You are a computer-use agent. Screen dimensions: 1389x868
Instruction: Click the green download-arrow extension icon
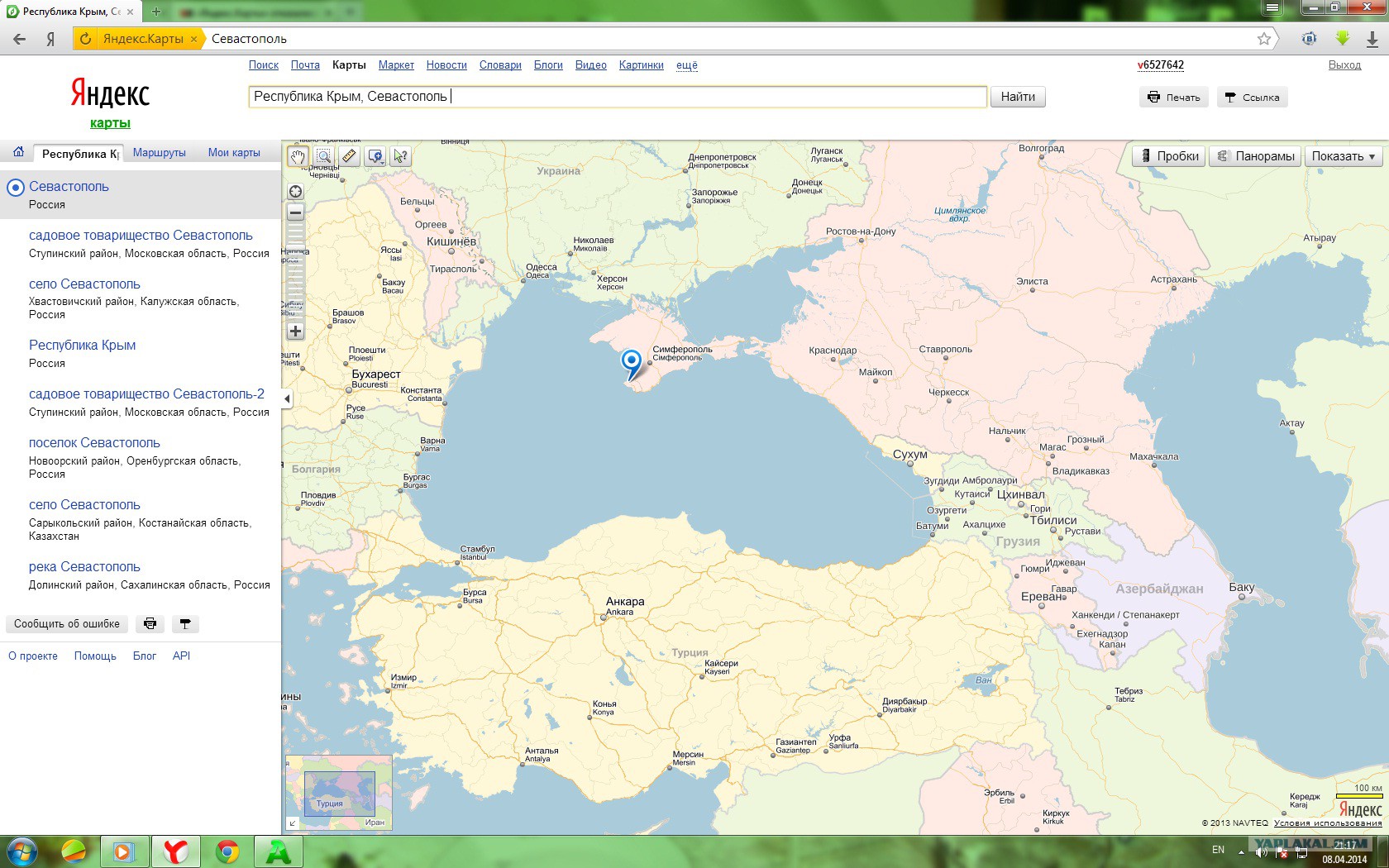click(1343, 38)
